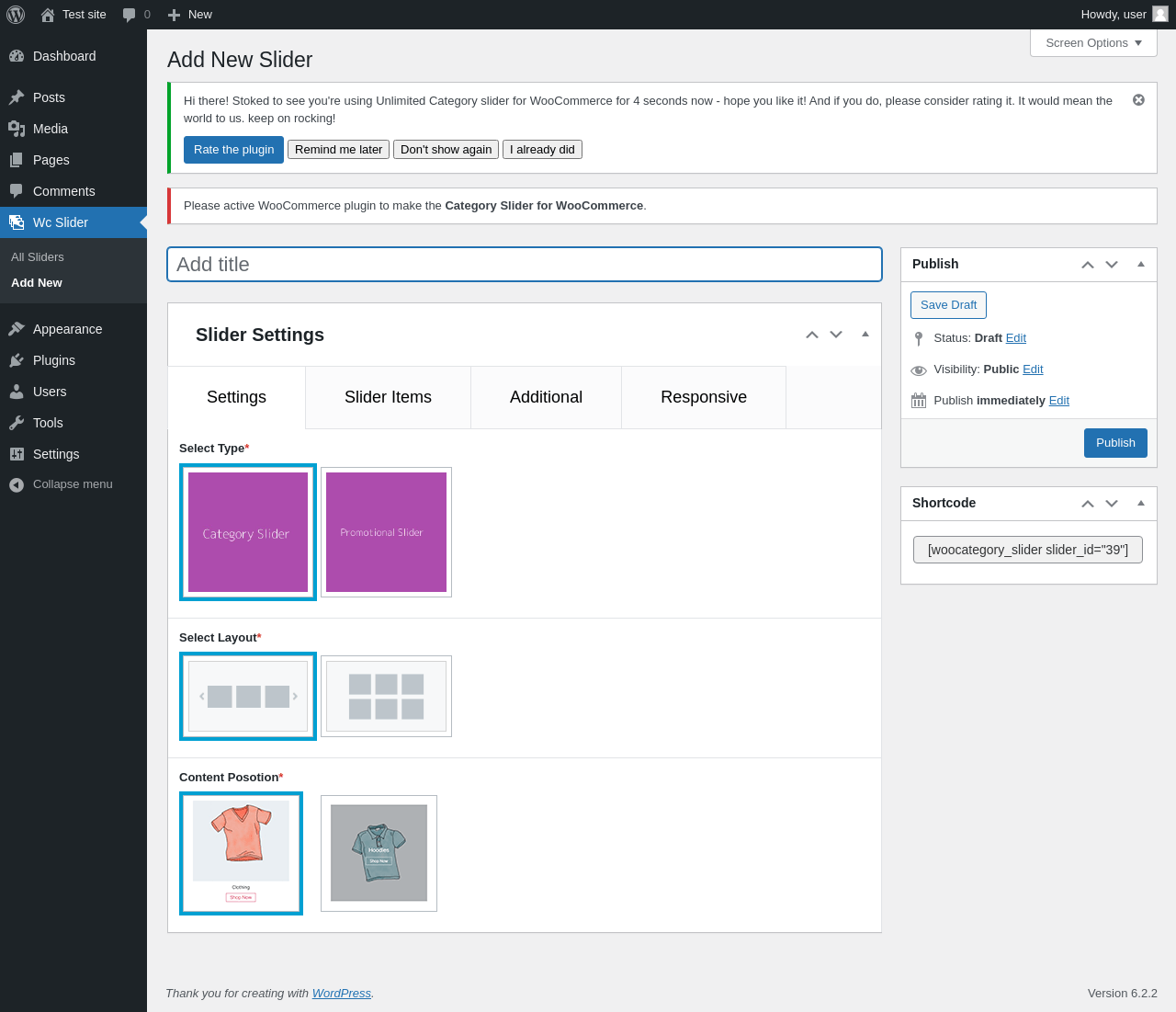
Task: Edit the draft status
Action: 1016,338
